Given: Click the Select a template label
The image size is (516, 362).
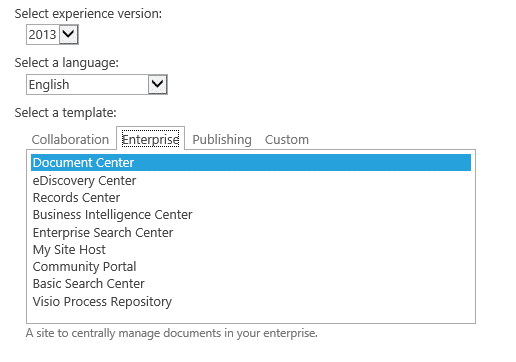Looking at the screenshot, I should (65, 113).
